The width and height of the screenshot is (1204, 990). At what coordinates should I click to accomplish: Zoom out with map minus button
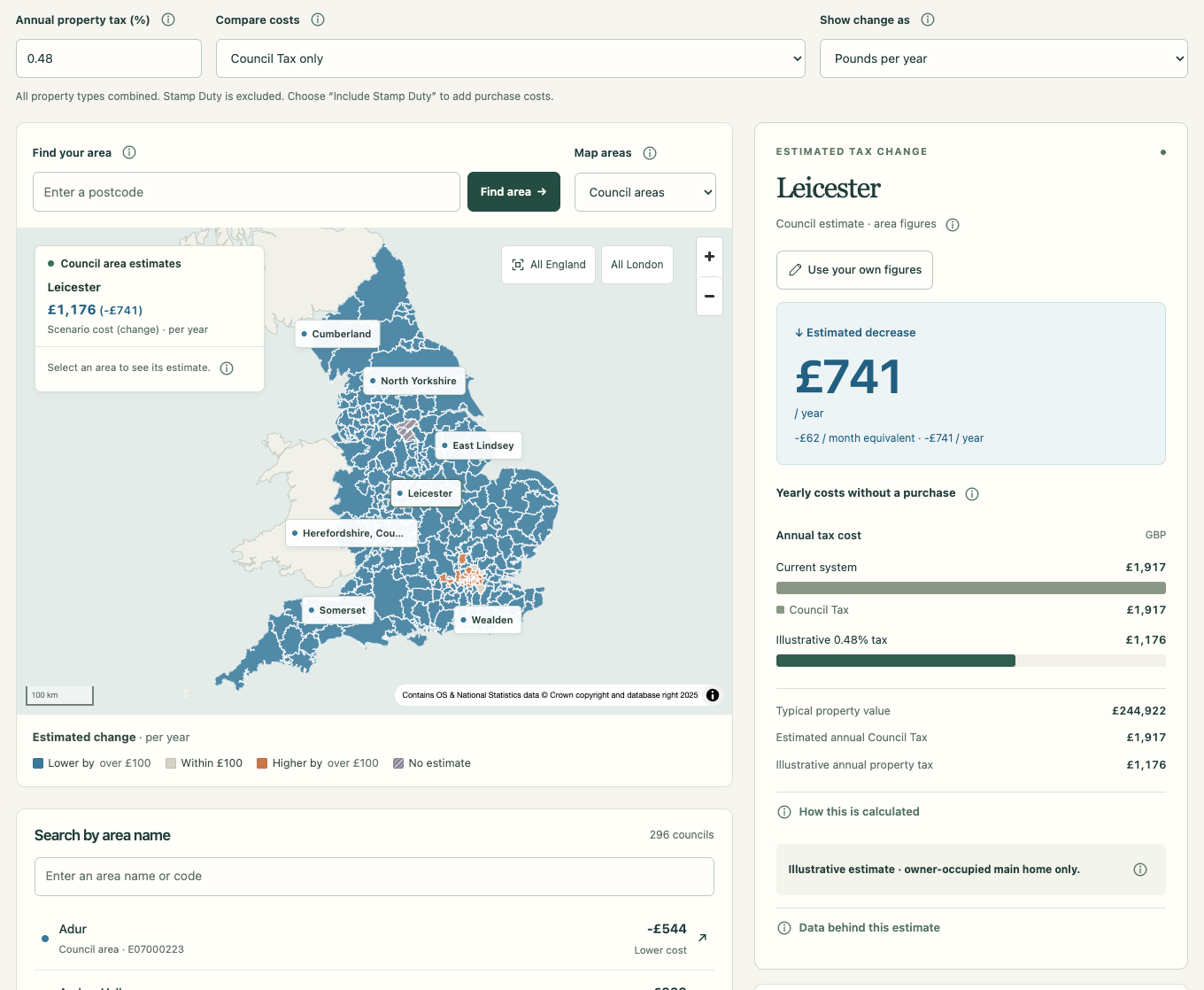point(709,296)
